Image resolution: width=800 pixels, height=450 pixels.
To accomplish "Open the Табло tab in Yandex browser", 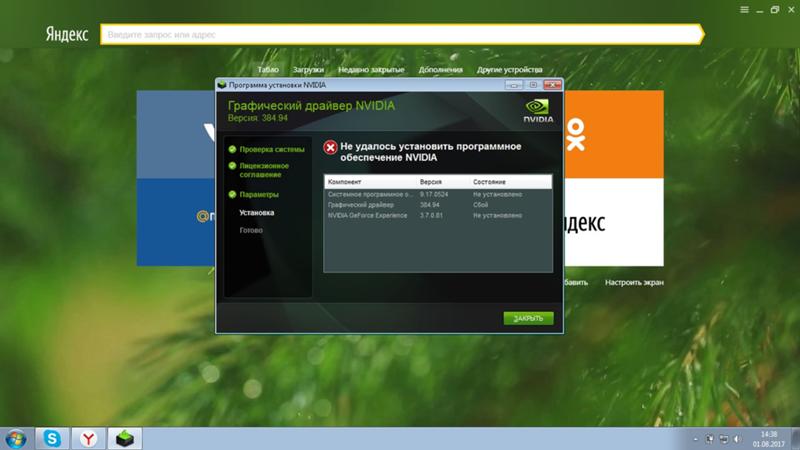I will pyautogui.click(x=268, y=69).
